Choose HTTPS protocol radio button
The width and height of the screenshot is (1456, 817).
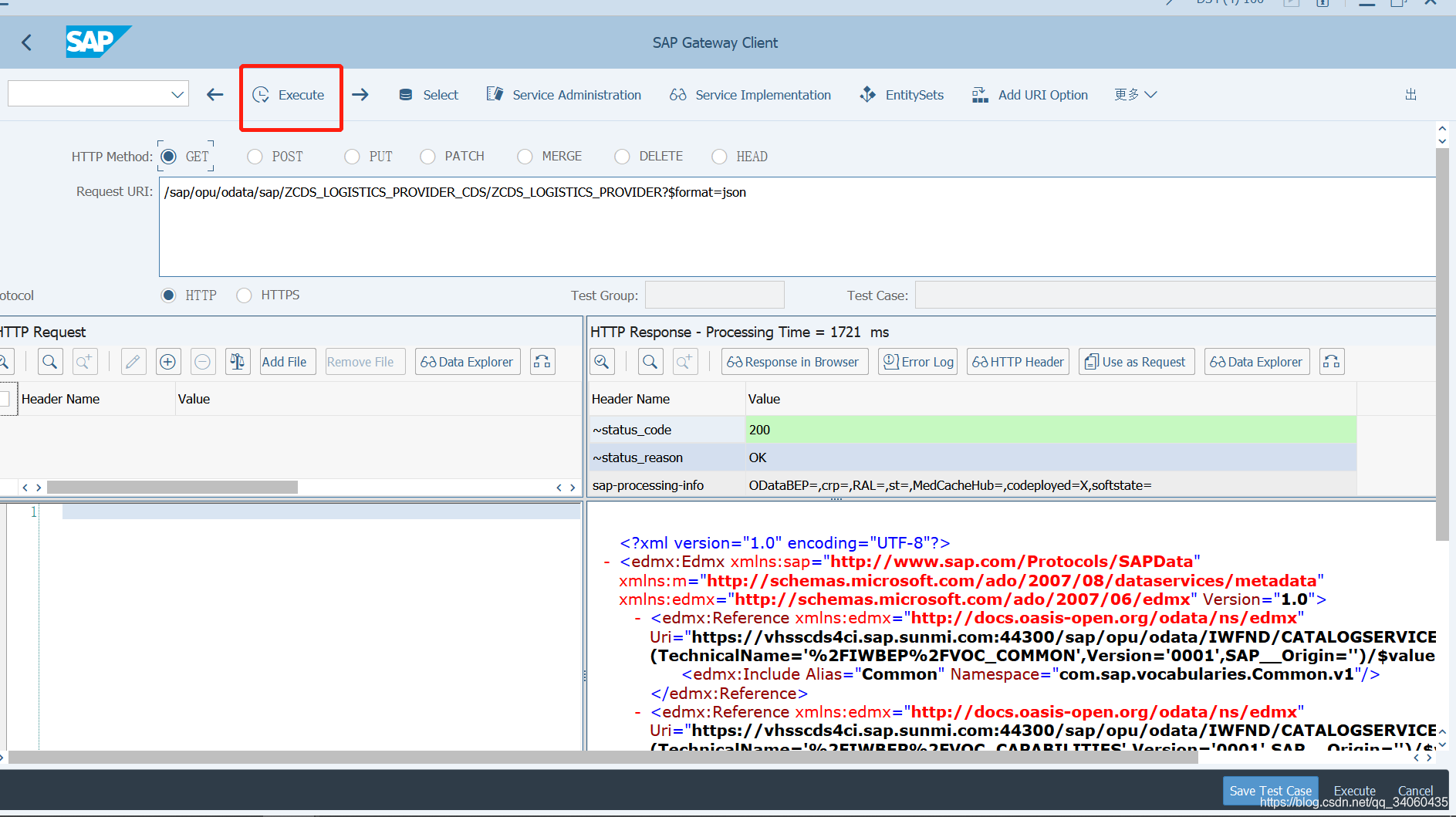(x=244, y=295)
